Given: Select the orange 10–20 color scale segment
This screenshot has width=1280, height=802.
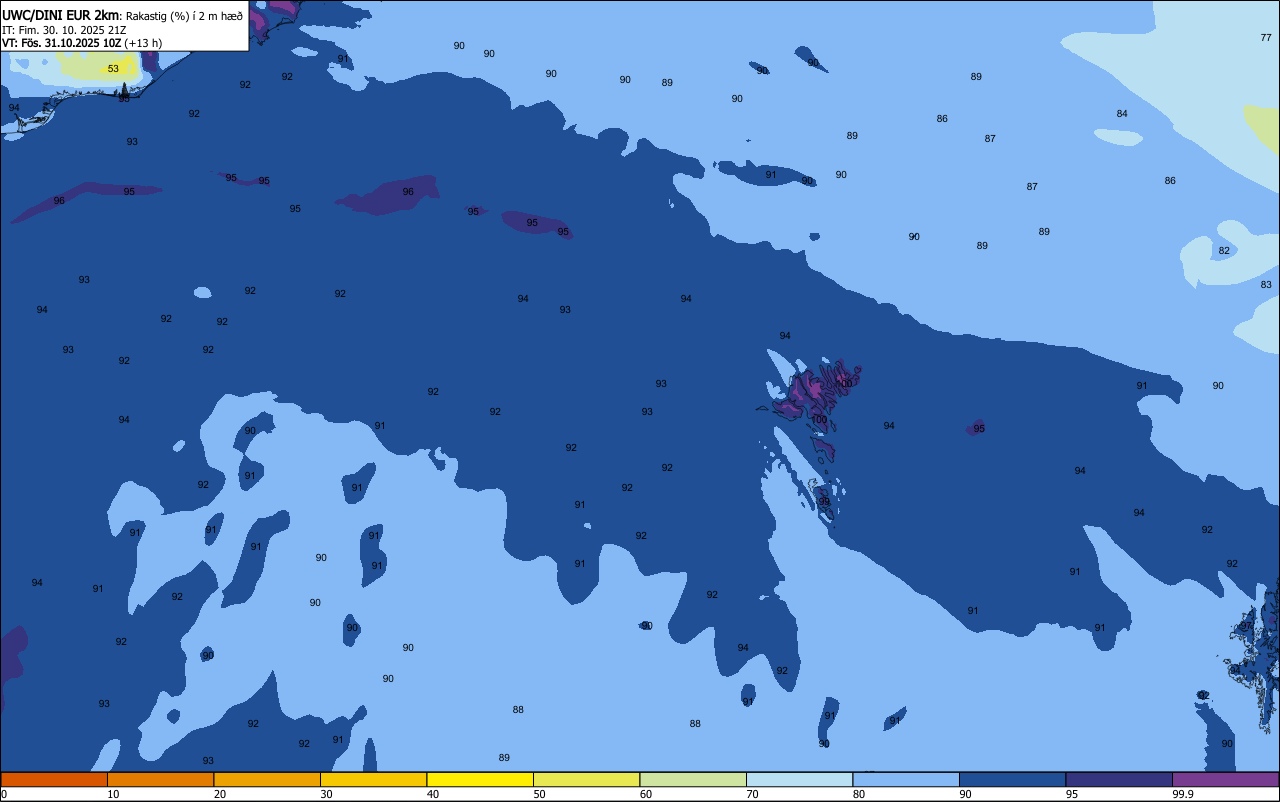Looking at the screenshot, I should tap(160, 779).
